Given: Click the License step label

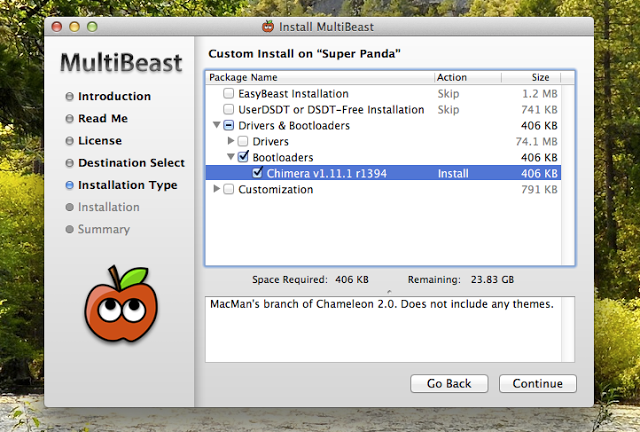Looking at the screenshot, I should pyautogui.click(x=100, y=140).
